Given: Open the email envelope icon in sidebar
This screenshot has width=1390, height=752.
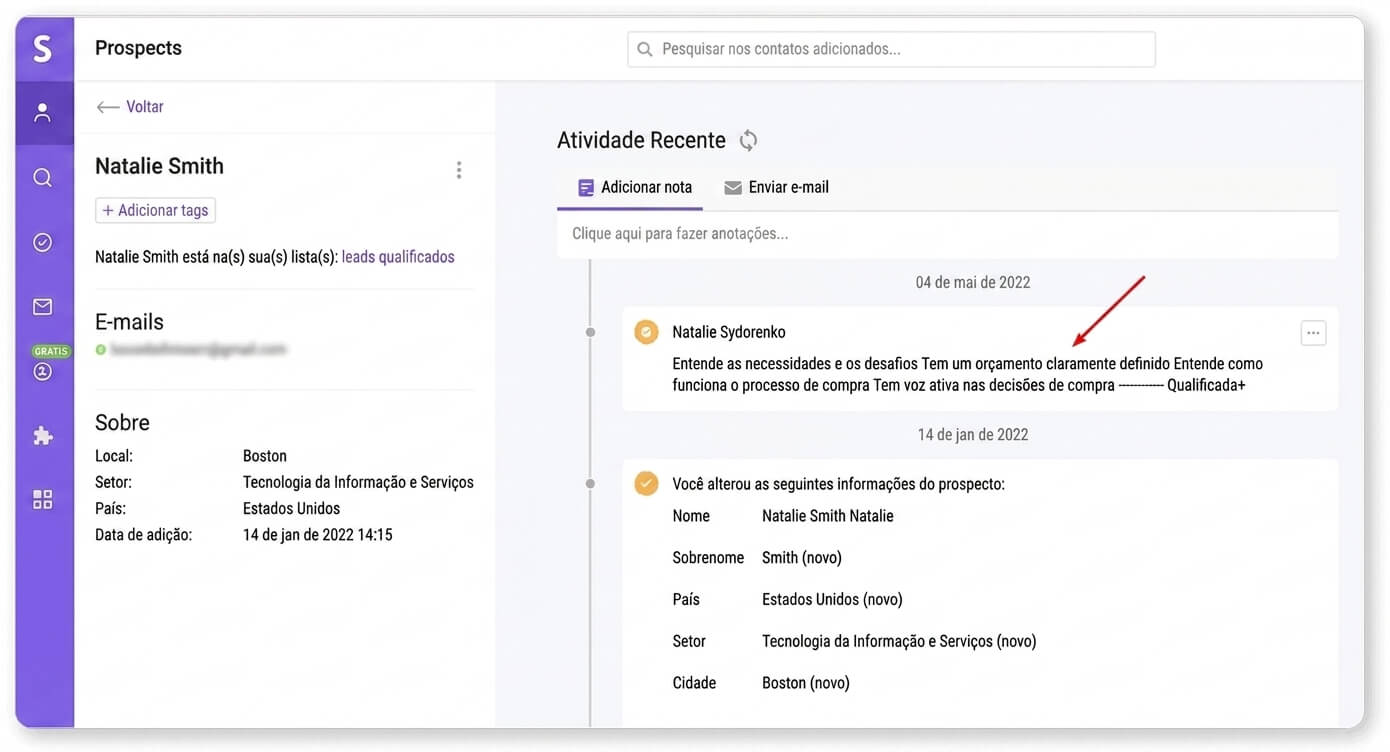Looking at the screenshot, I should 42,307.
